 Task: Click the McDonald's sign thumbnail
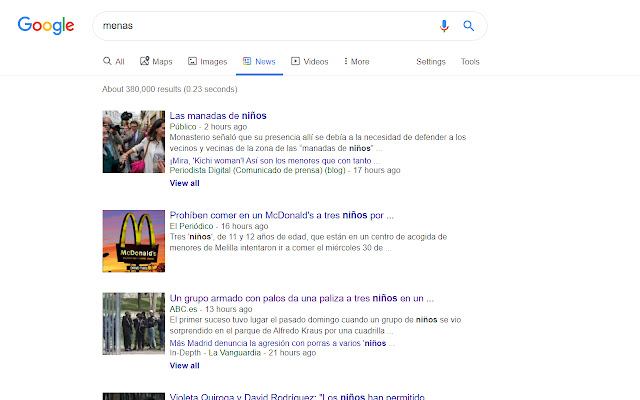(134, 241)
